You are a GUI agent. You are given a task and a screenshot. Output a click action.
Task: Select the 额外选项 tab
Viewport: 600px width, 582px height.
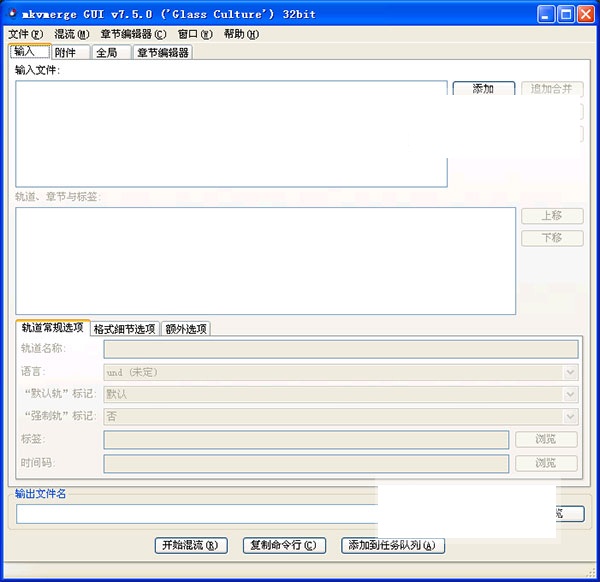point(186,328)
